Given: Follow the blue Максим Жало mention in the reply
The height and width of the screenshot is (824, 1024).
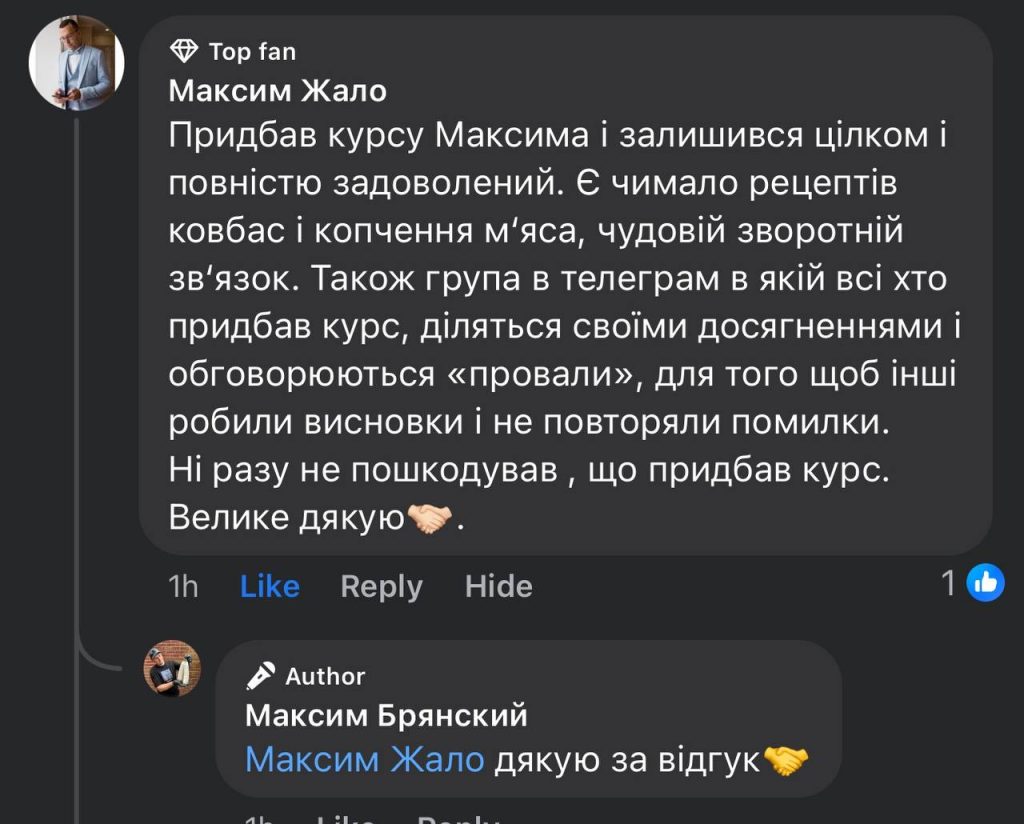Looking at the screenshot, I should [364, 760].
